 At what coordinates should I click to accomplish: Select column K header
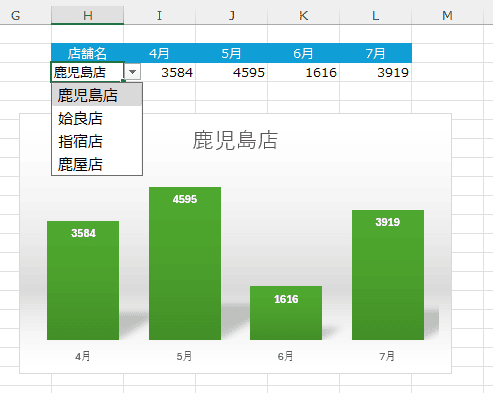[303, 15]
